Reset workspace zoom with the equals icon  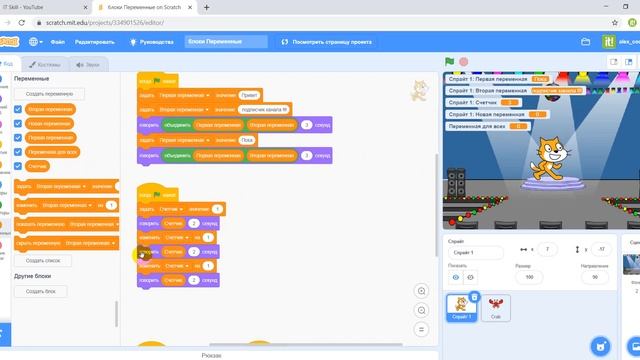pos(421,329)
